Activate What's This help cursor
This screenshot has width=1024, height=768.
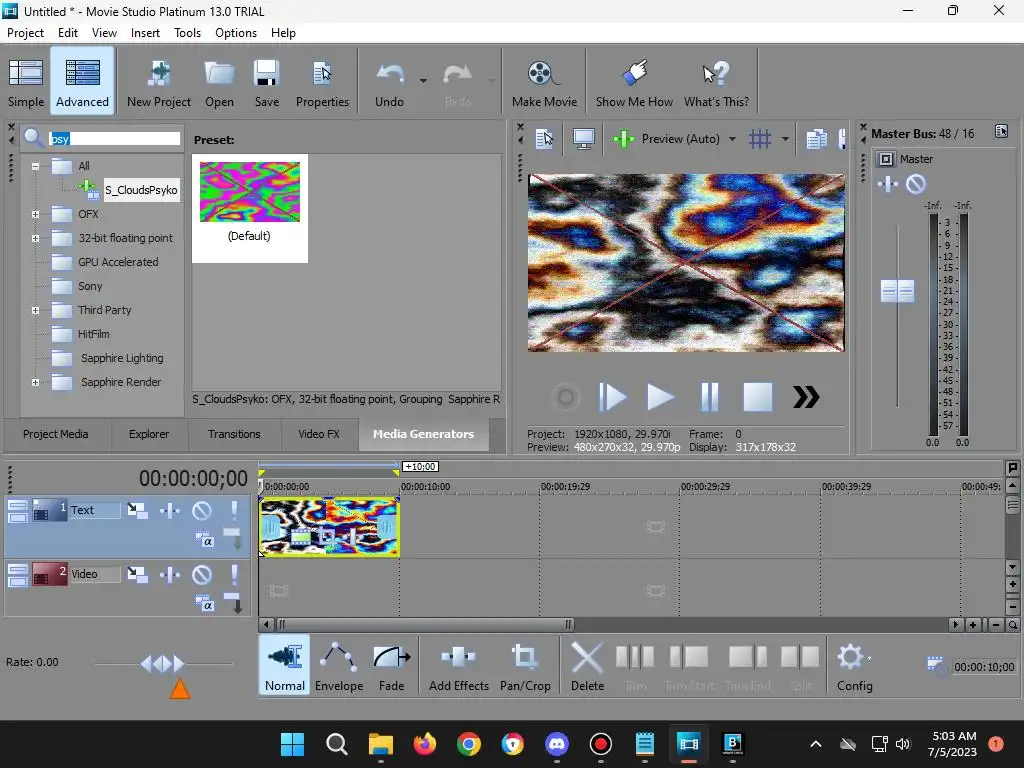(716, 83)
